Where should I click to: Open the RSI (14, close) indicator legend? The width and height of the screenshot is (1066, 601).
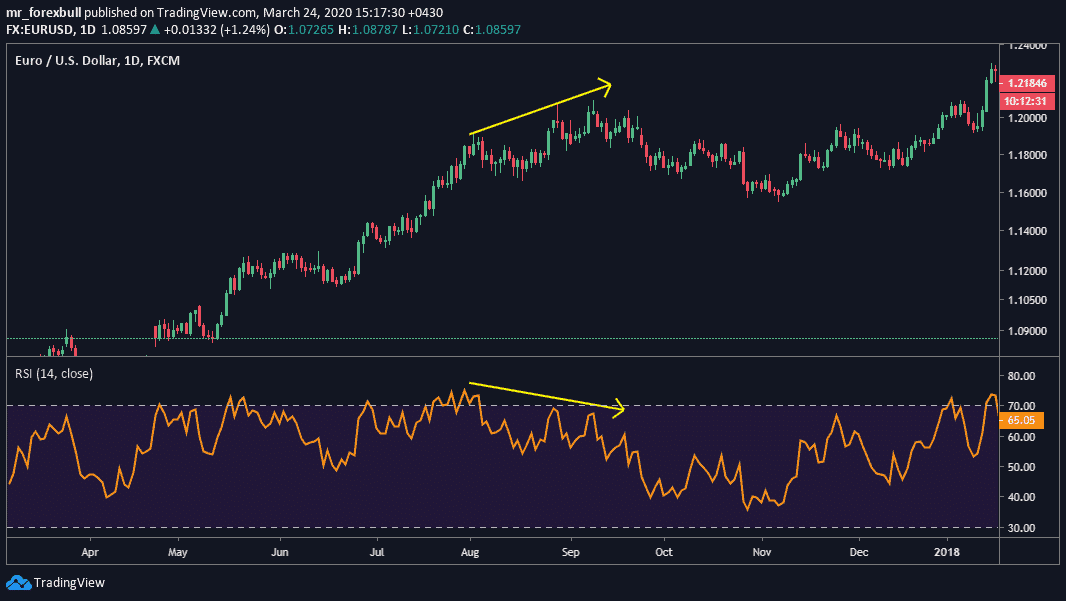point(53,375)
